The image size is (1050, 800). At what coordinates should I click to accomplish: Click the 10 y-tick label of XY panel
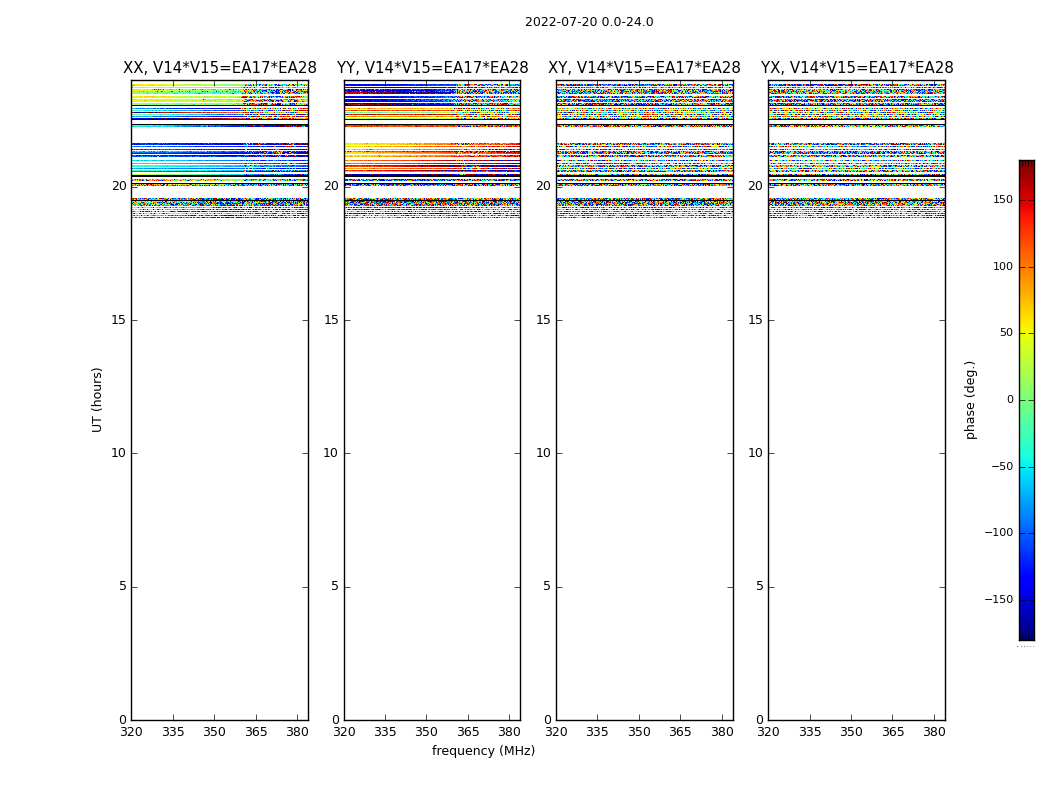point(543,453)
